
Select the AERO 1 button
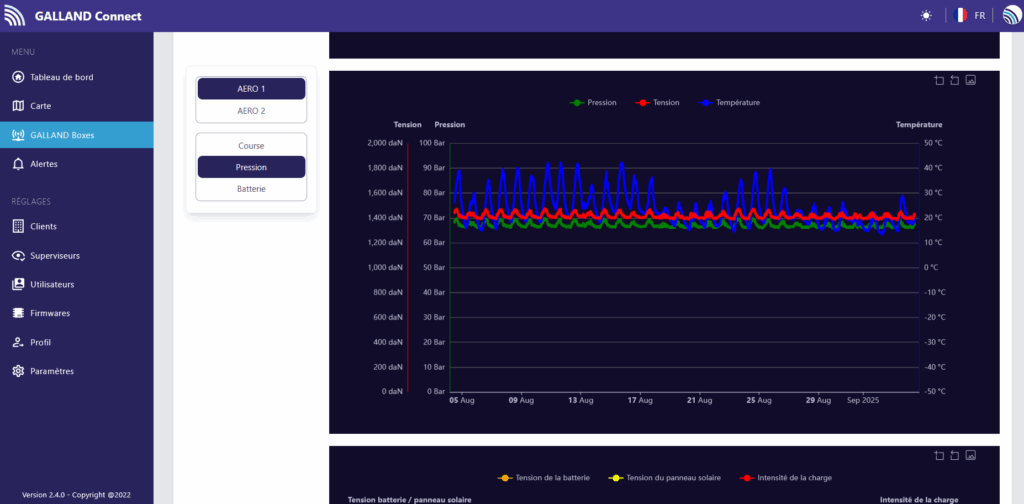click(x=251, y=89)
